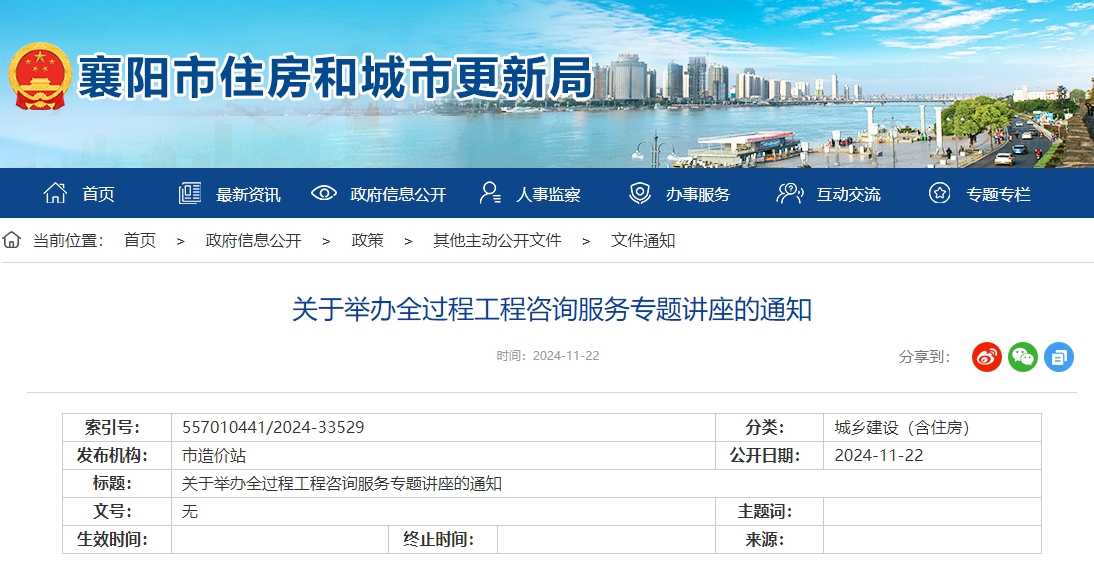Click the star badge icon for 专题专栏
The height and width of the screenshot is (571, 1094).
(939, 194)
